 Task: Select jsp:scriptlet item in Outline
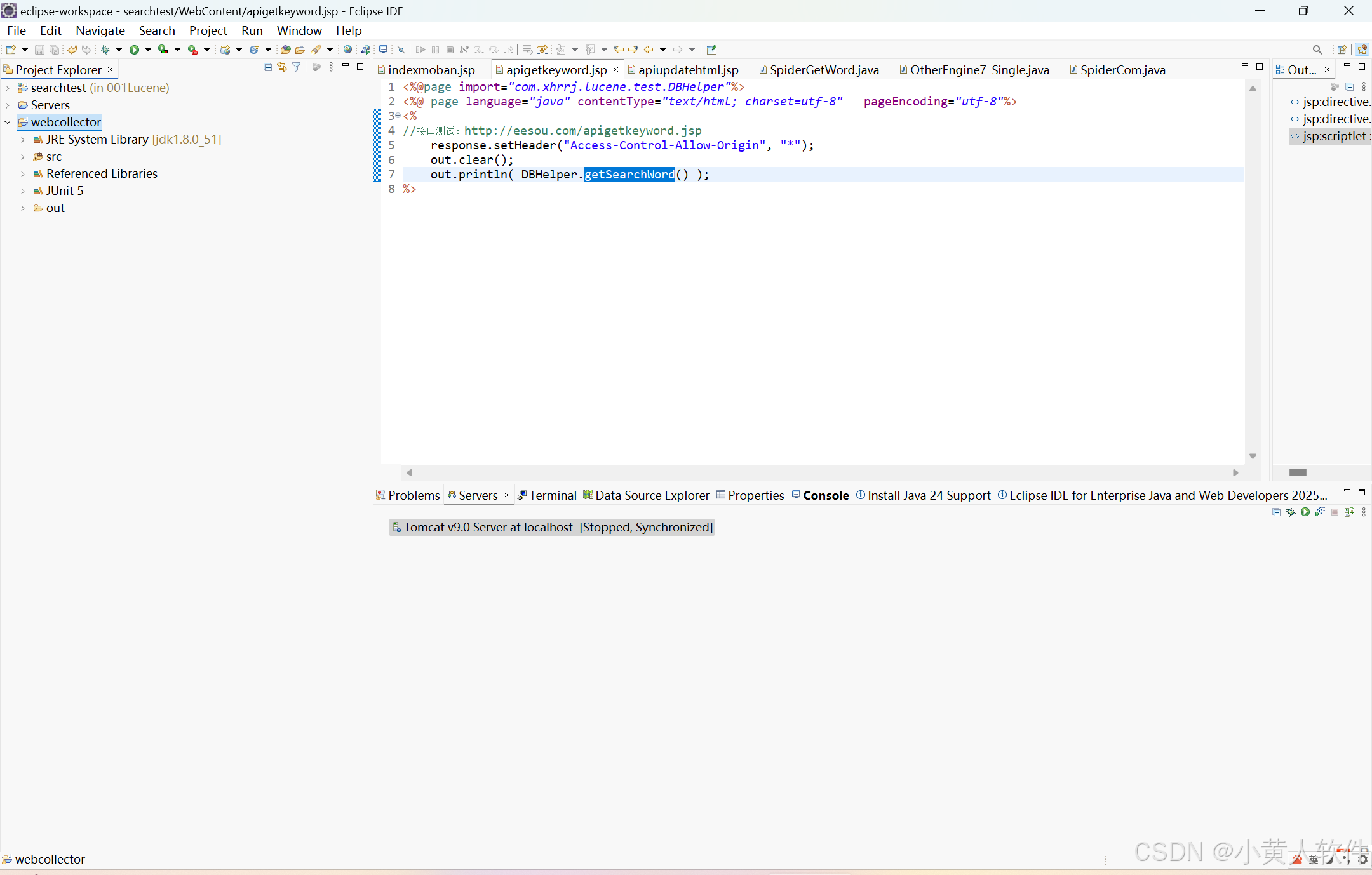point(1333,136)
